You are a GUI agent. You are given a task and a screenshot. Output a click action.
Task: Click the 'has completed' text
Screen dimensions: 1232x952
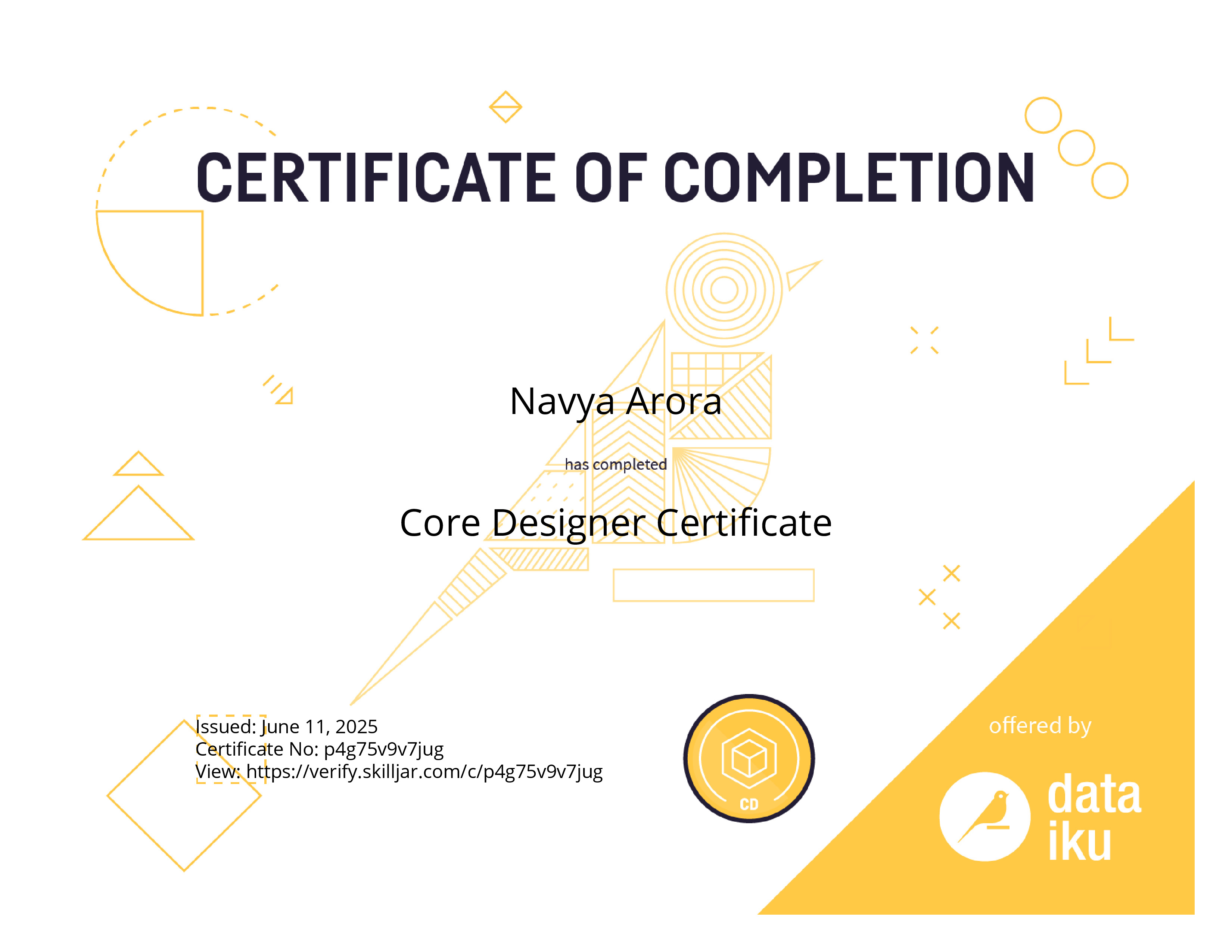click(x=615, y=464)
